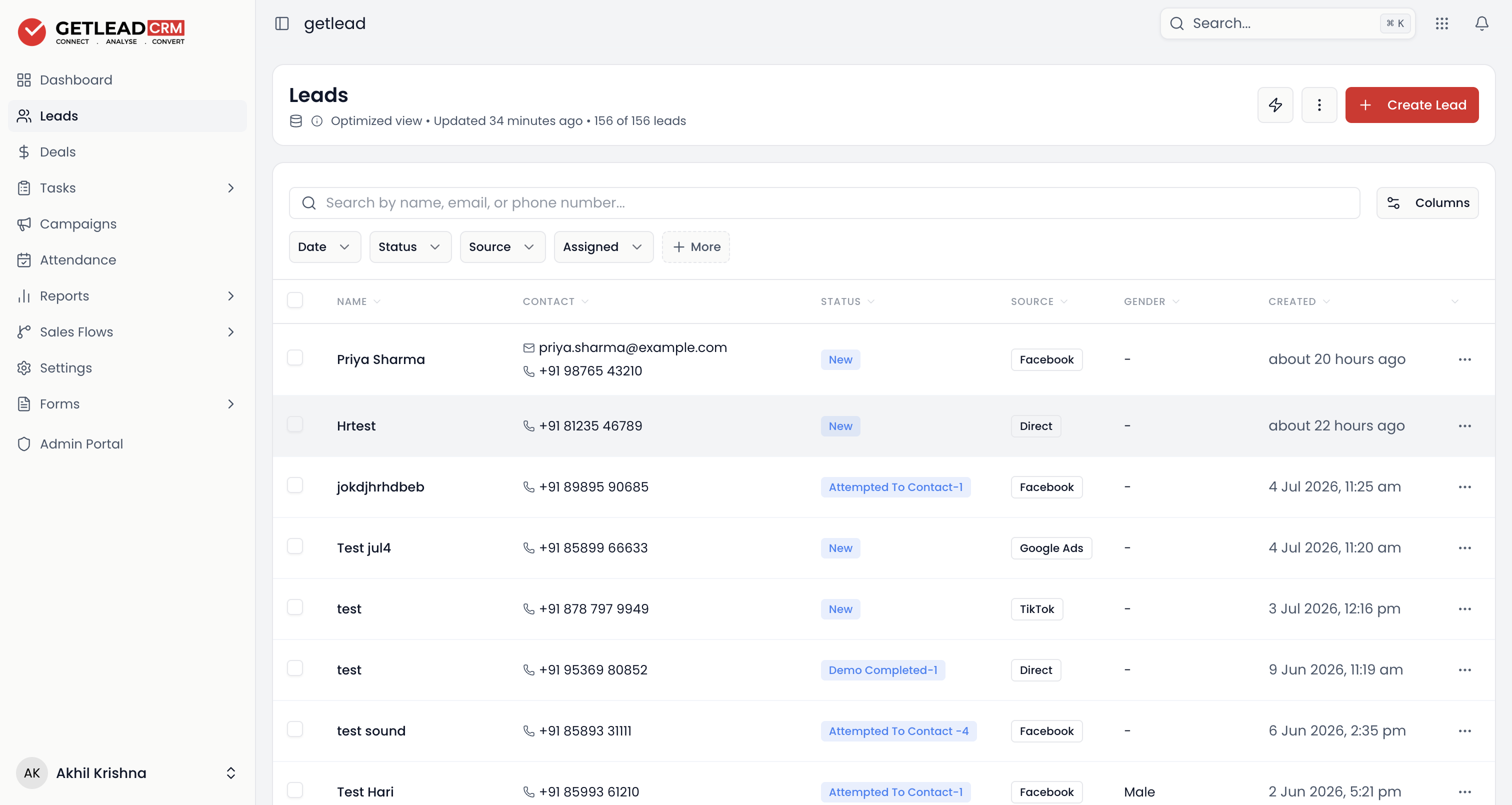This screenshot has height=805, width=1512.
Task: Check the Test Hari row checkbox
Action: click(x=294, y=790)
